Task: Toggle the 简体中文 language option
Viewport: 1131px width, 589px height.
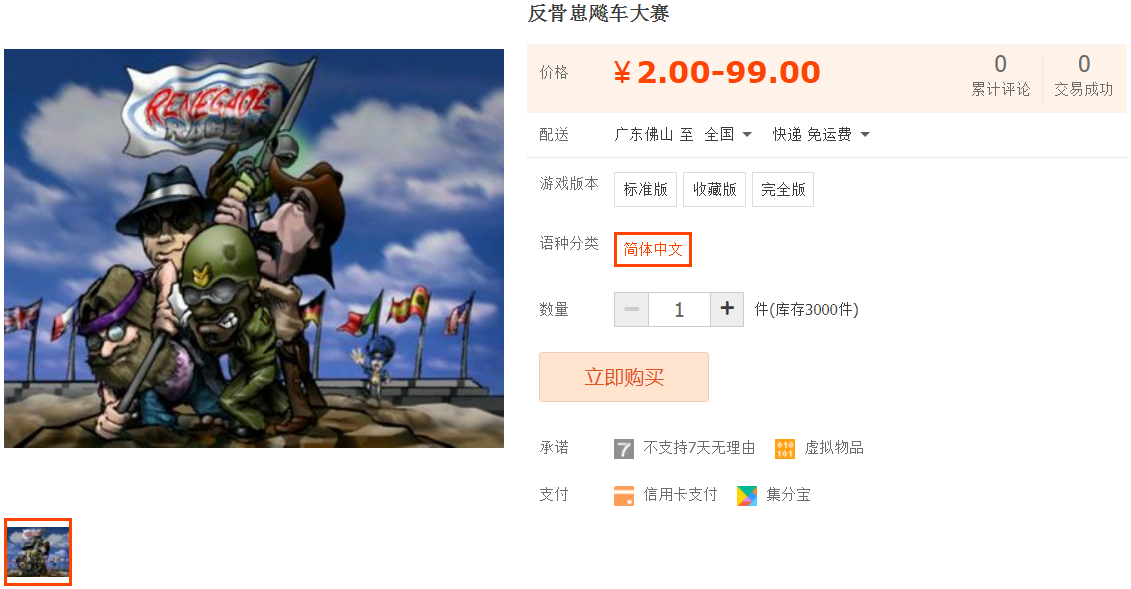Action: [x=653, y=249]
